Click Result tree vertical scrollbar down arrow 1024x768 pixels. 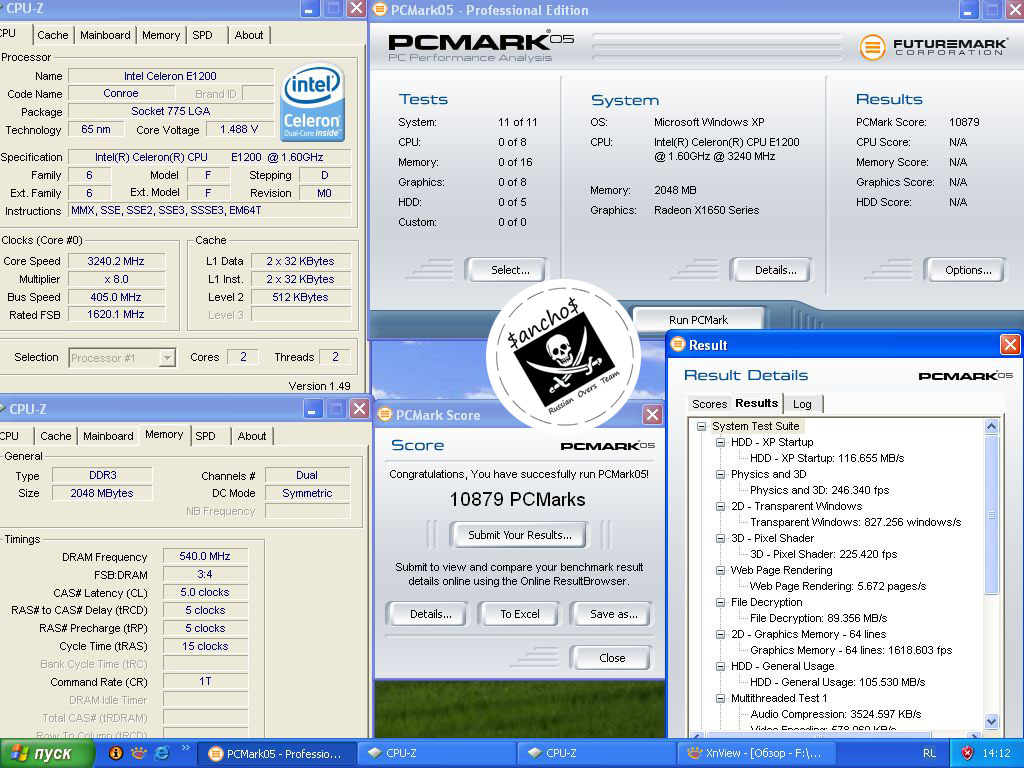coord(991,721)
